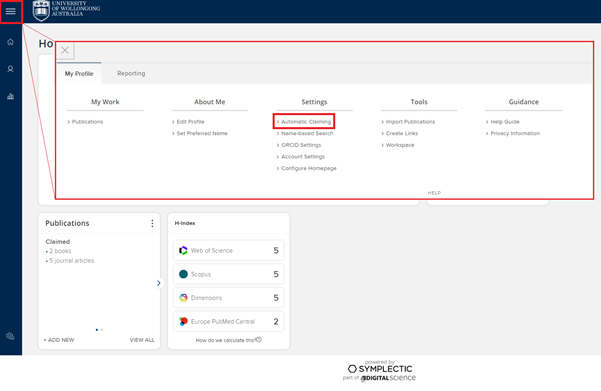Click the Guidance column heading

click(524, 102)
